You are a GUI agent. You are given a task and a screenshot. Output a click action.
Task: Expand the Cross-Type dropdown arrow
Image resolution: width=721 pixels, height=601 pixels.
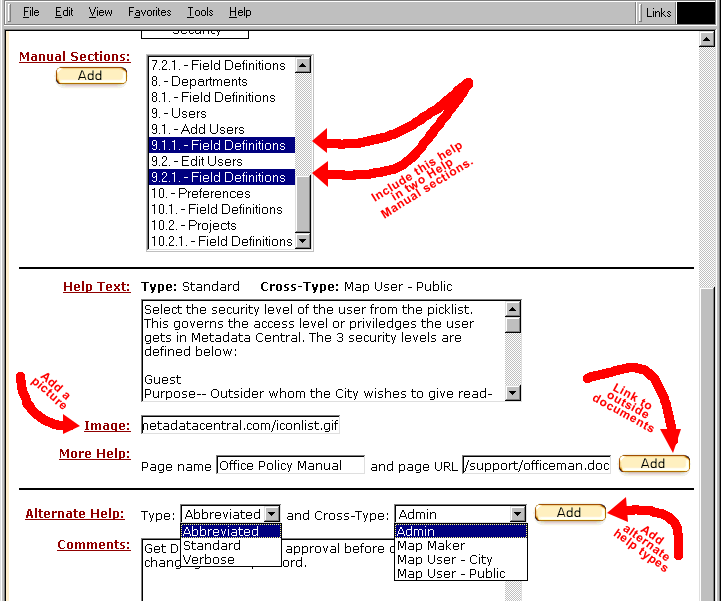tap(517, 514)
